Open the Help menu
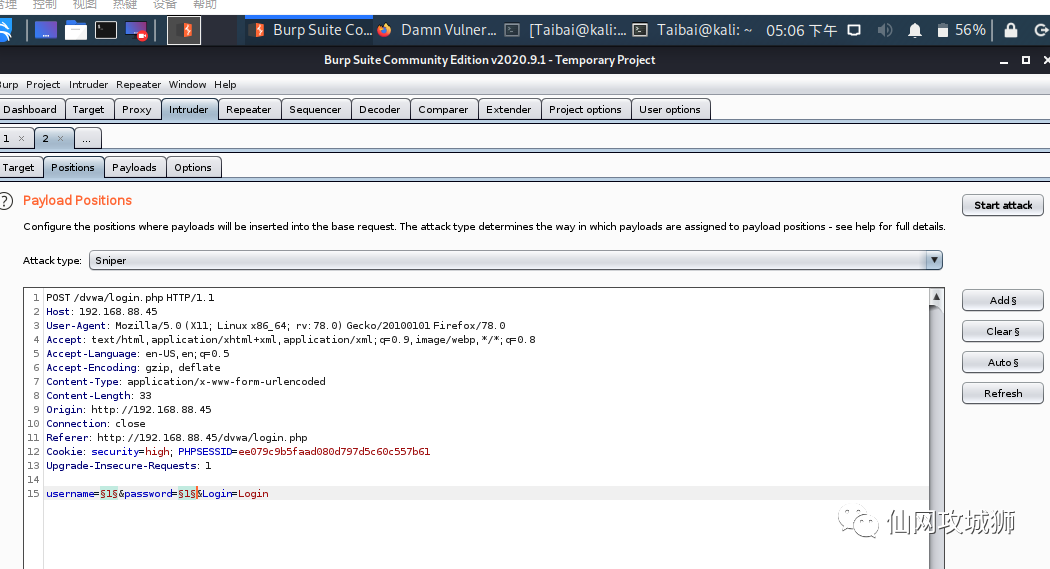 [x=225, y=84]
